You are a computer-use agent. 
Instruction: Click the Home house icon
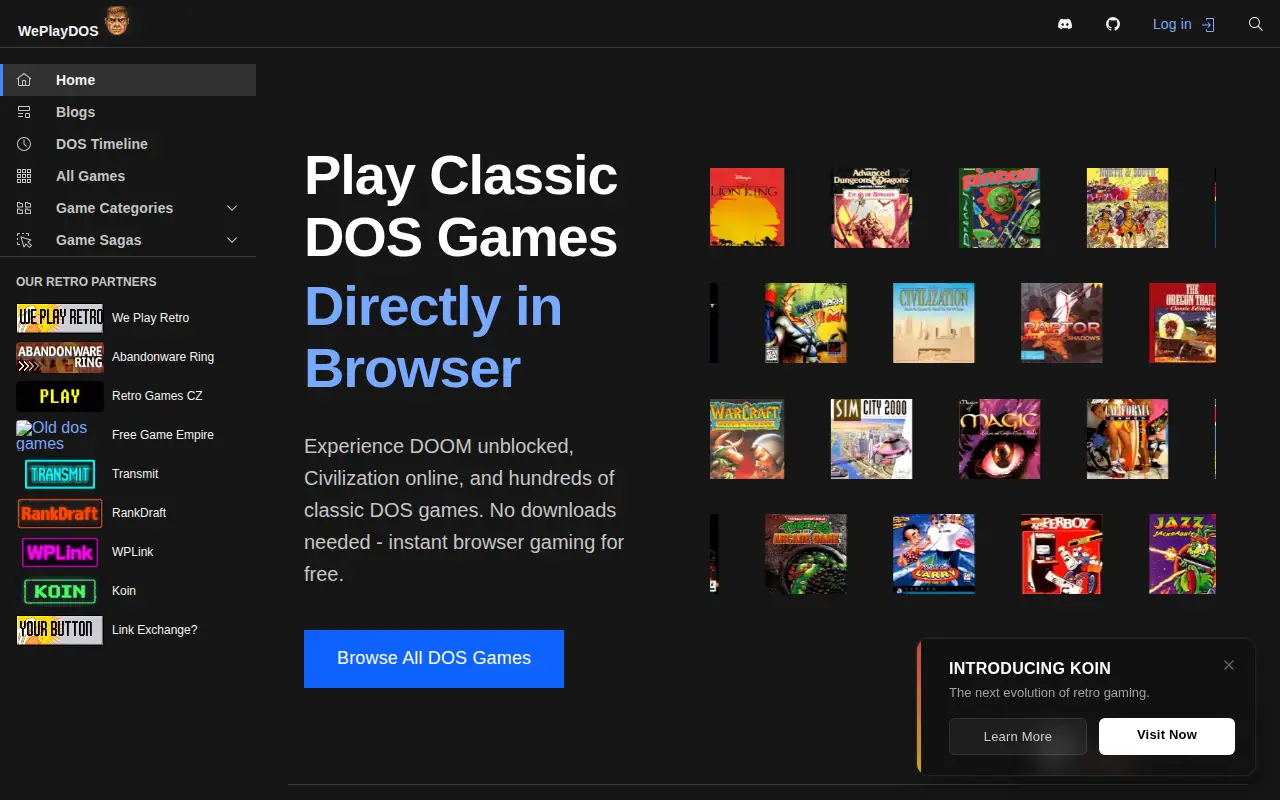pos(24,80)
